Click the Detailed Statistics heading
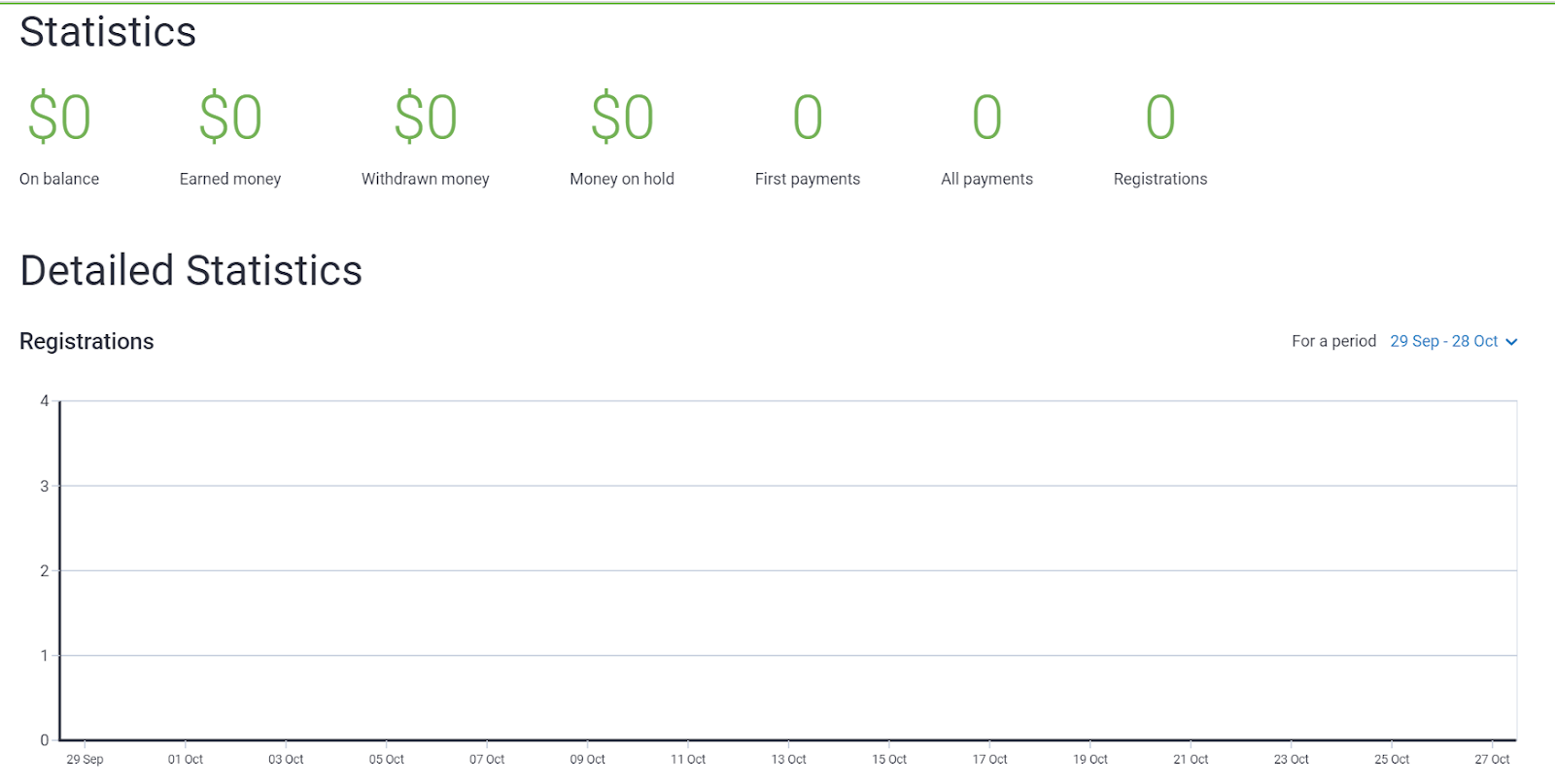This screenshot has width=1555, height=784. (x=190, y=270)
